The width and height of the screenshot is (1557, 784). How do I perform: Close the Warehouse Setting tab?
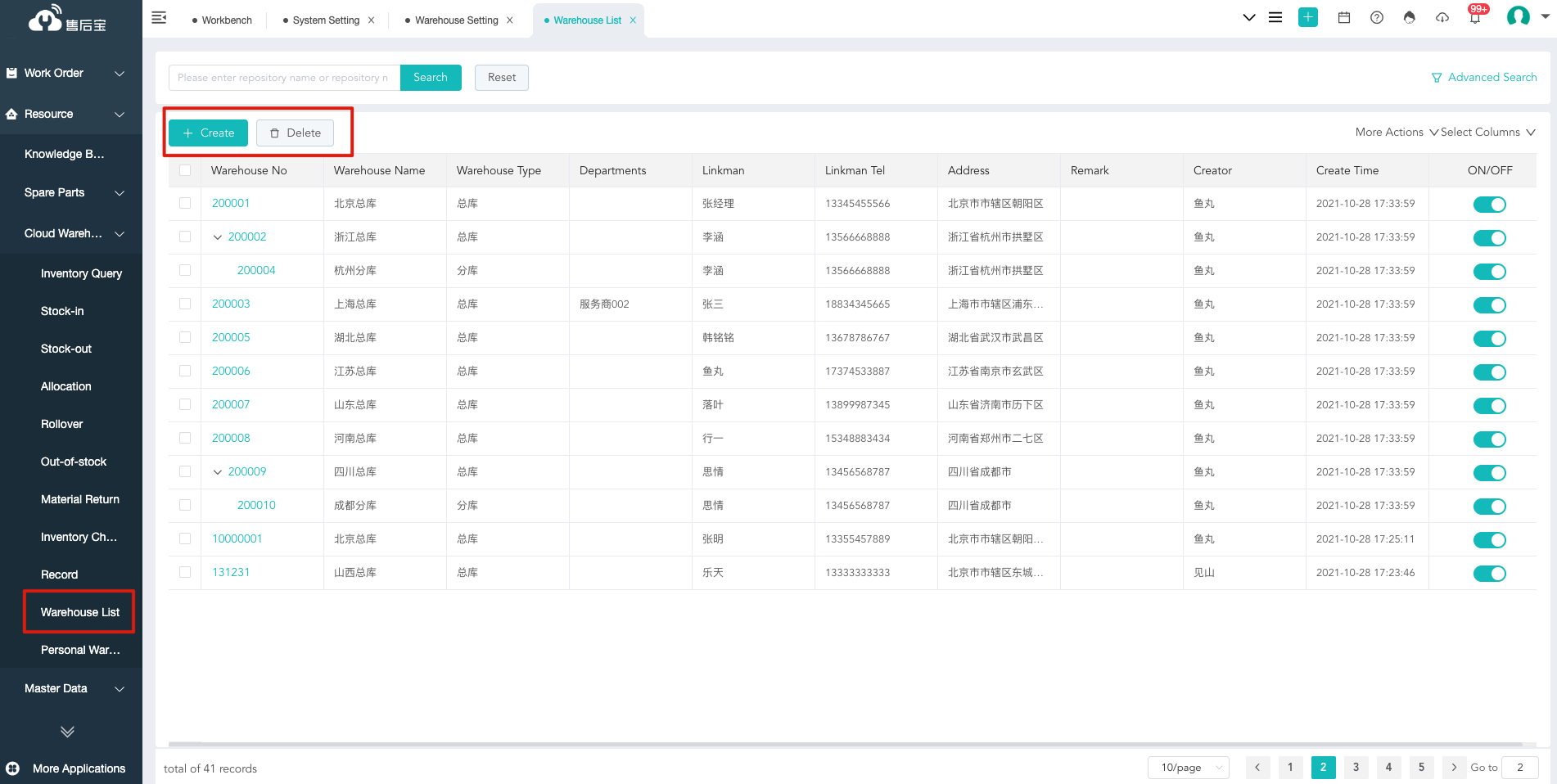[510, 20]
